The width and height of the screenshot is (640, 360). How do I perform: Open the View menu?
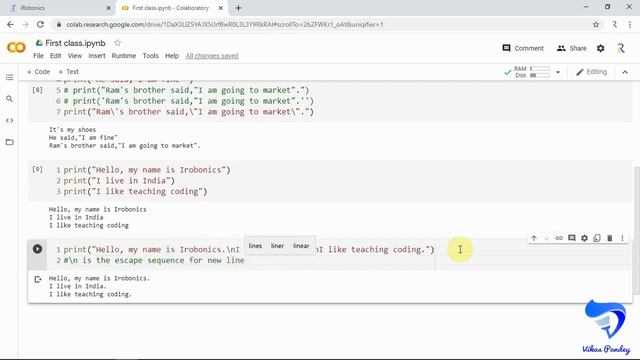pos(75,56)
